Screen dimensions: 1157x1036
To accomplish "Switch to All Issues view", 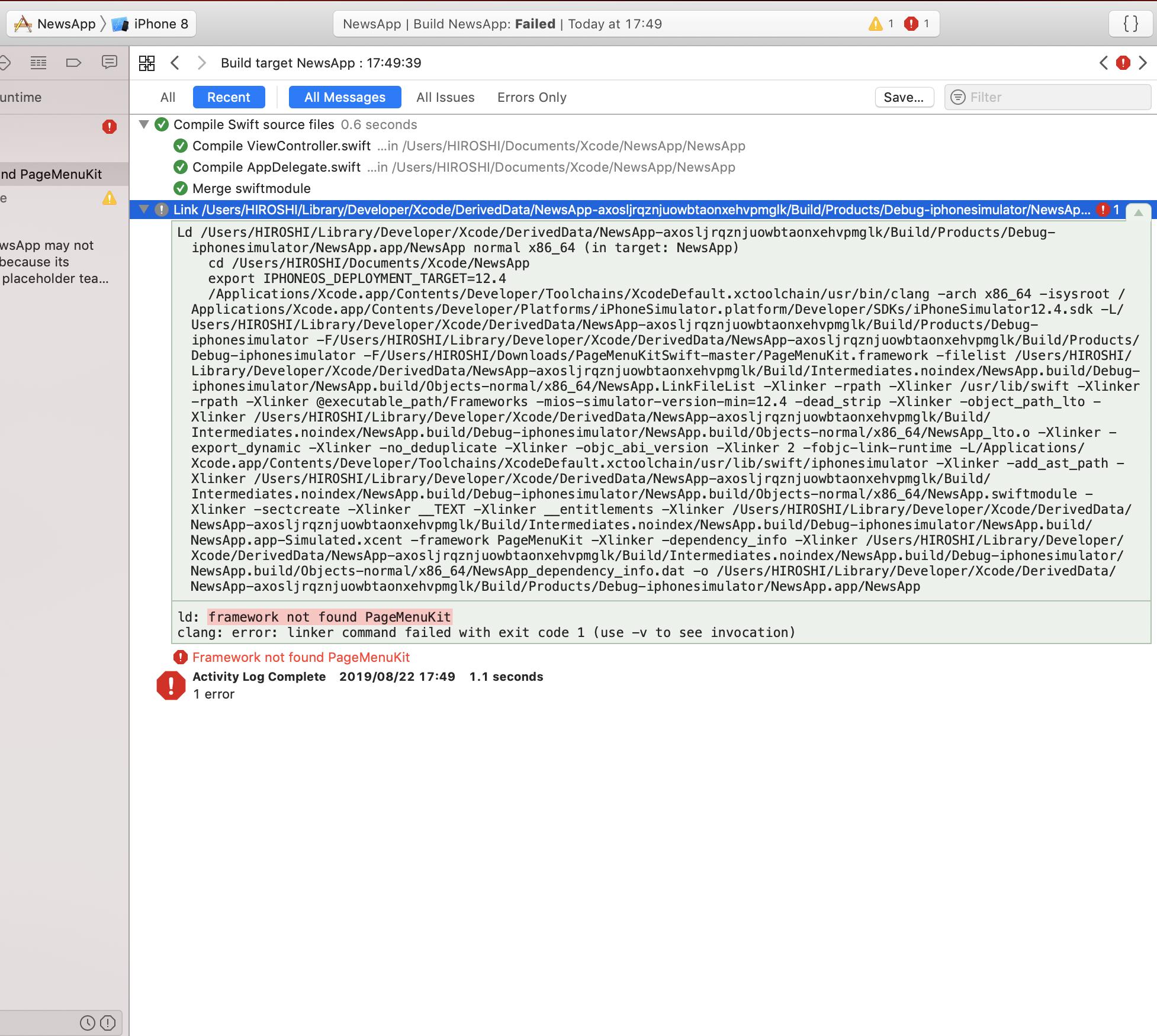I will (445, 97).
